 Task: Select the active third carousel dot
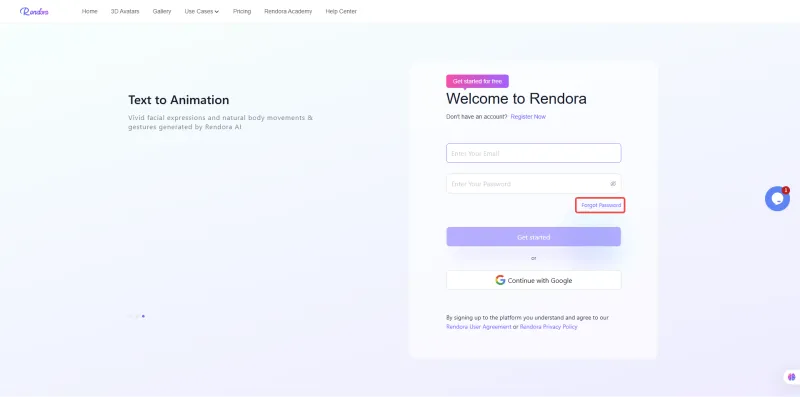[143, 316]
